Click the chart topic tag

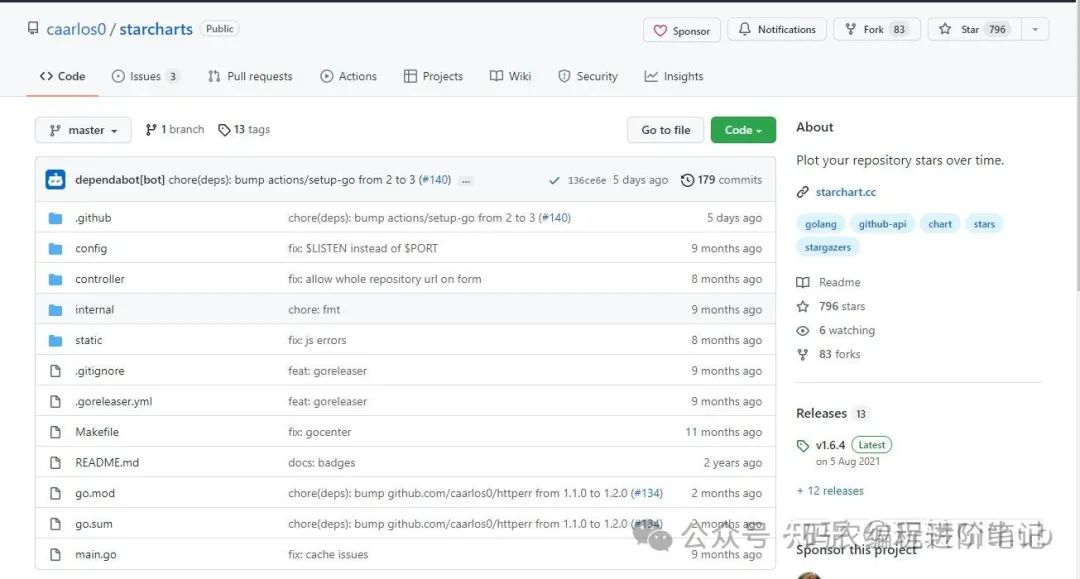(x=939, y=224)
